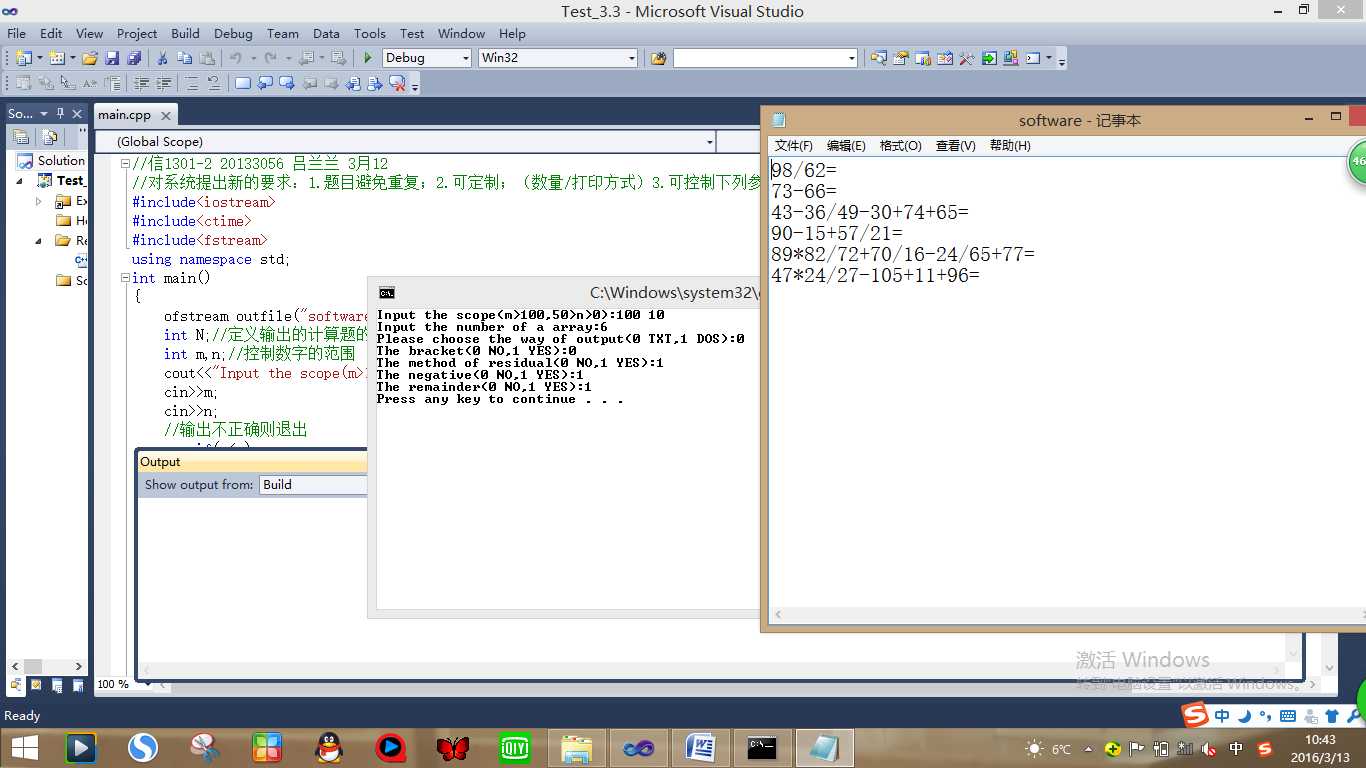Select the Test_ project node in Solution Explorer
This screenshot has width=1366, height=768.
click(62, 181)
